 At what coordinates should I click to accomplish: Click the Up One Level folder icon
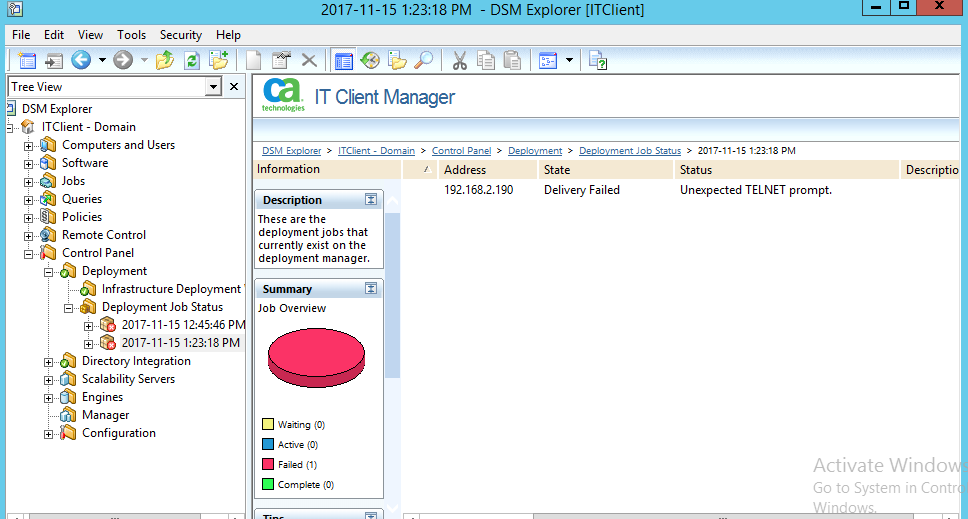point(165,60)
